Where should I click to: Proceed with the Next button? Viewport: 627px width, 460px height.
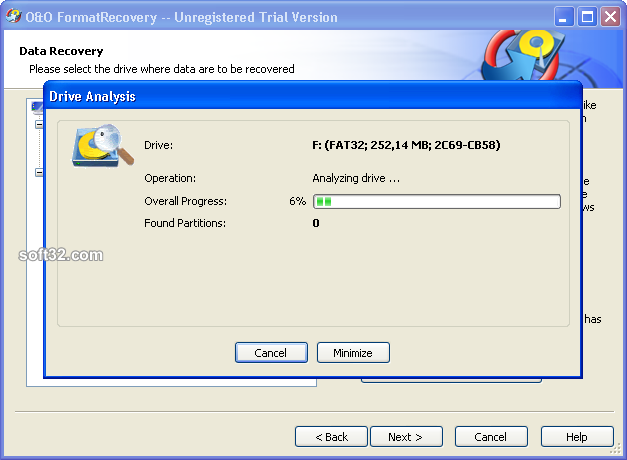406,437
